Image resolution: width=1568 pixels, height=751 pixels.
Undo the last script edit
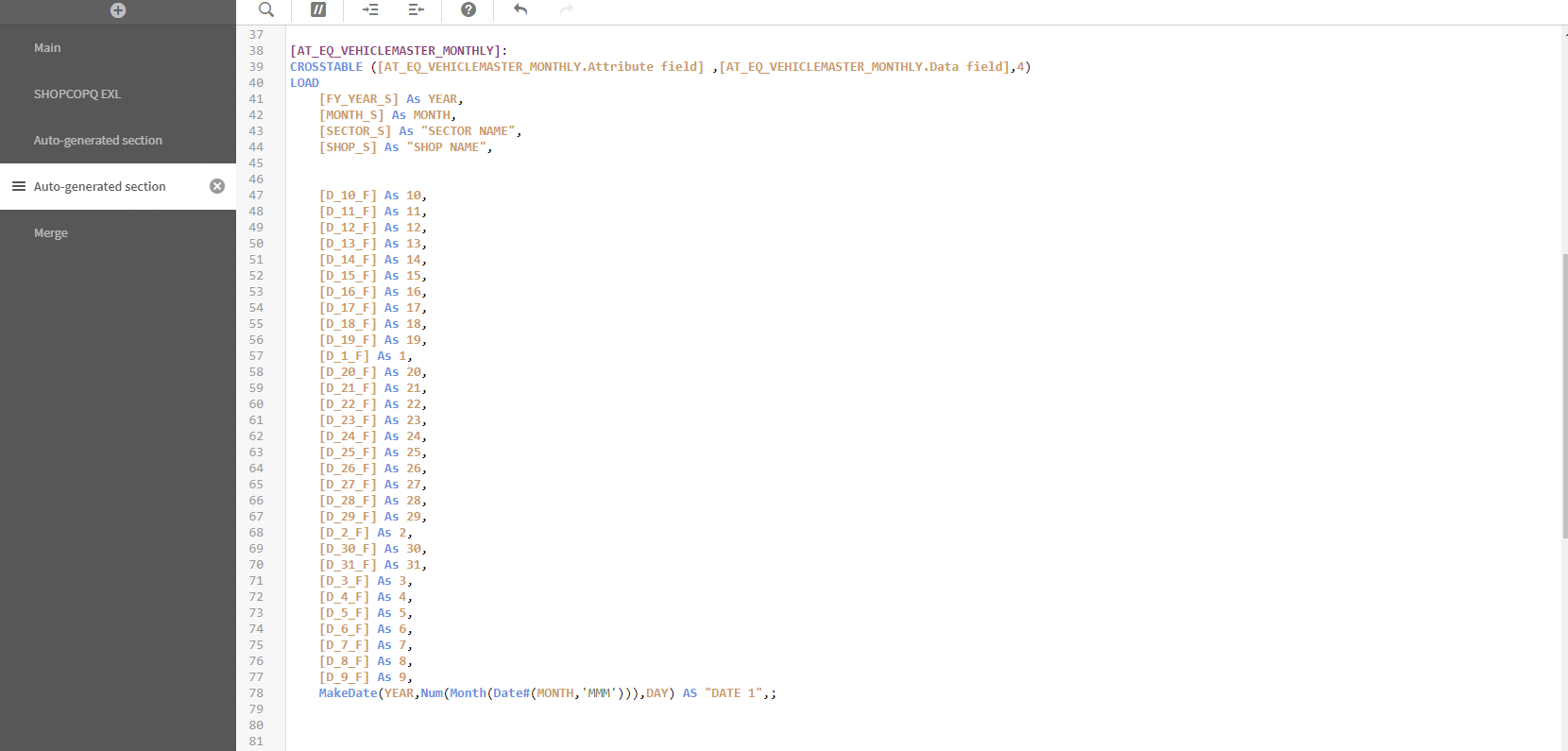click(x=520, y=9)
